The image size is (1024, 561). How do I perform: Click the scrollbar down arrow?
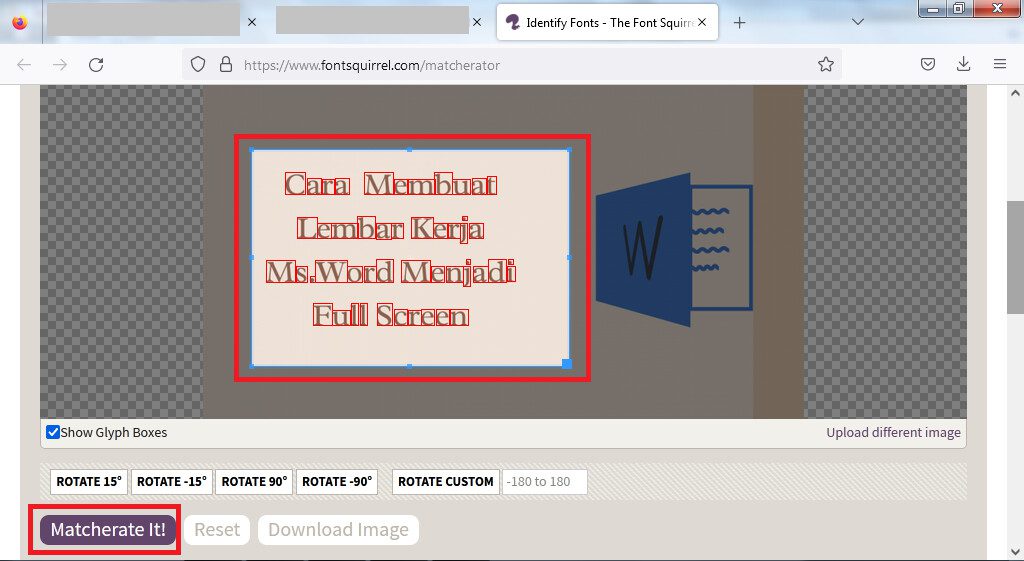pyautogui.click(x=1014, y=552)
